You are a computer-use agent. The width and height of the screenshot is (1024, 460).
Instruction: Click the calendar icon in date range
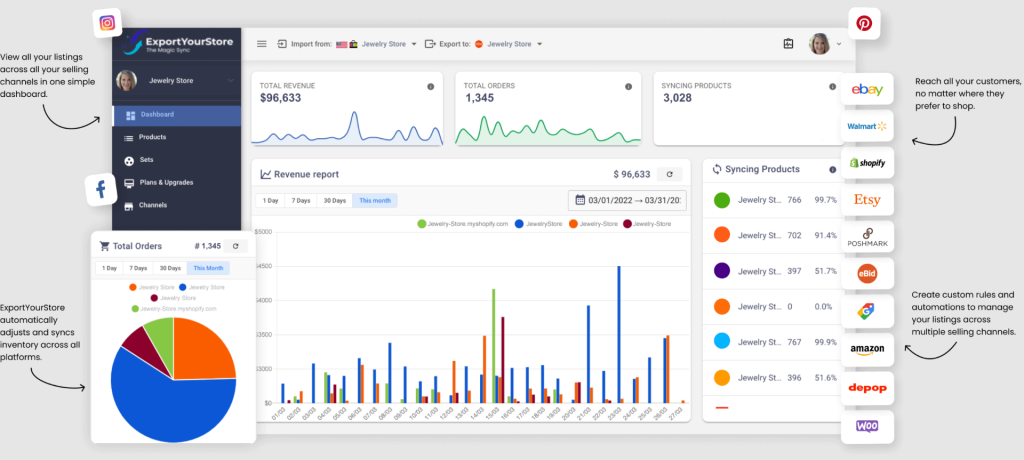pyautogui.click(x=580, y=200)
